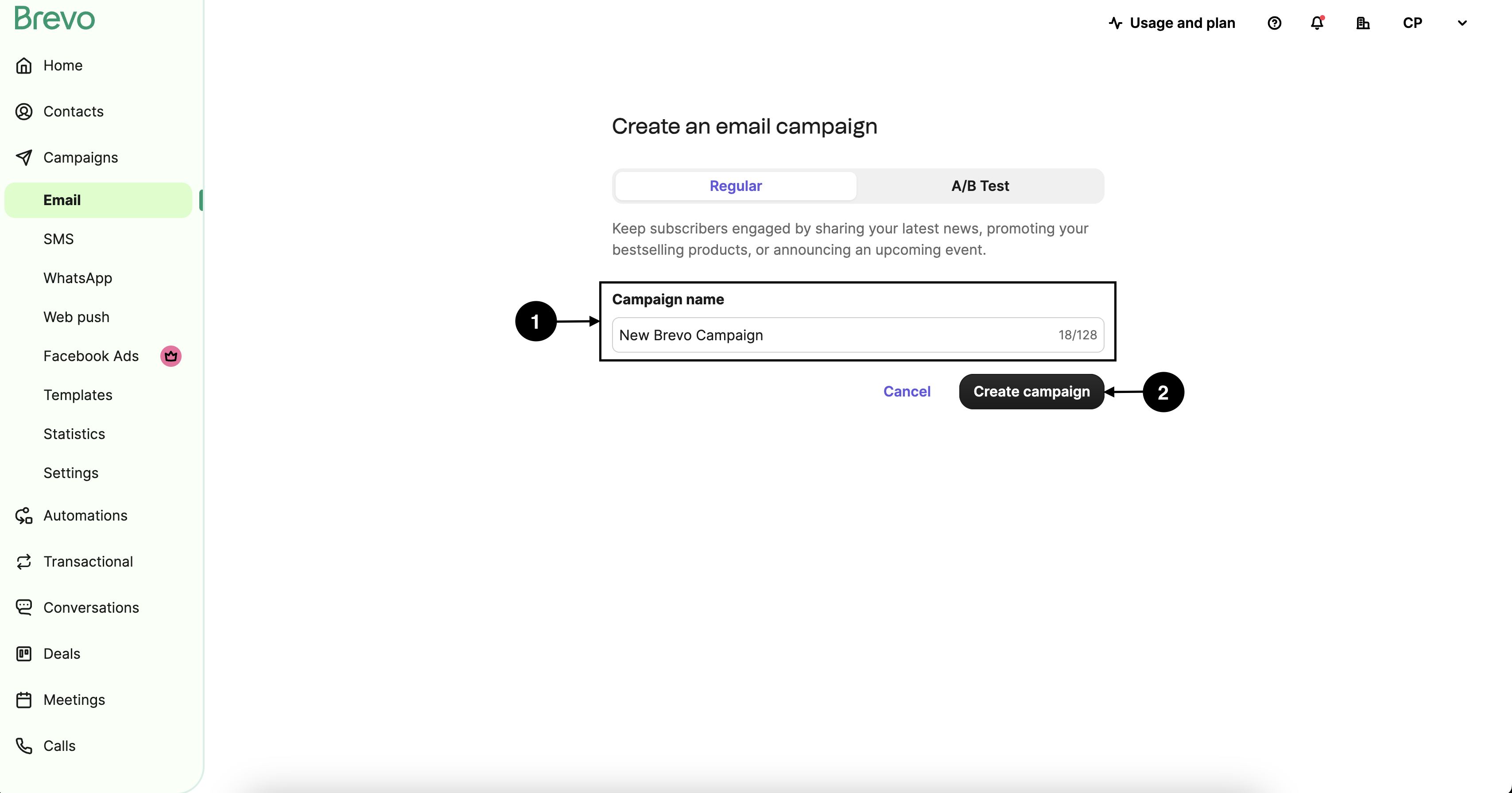Open Deals section
The height and width of the screenshot is (793, 1512).
point(62,654)
